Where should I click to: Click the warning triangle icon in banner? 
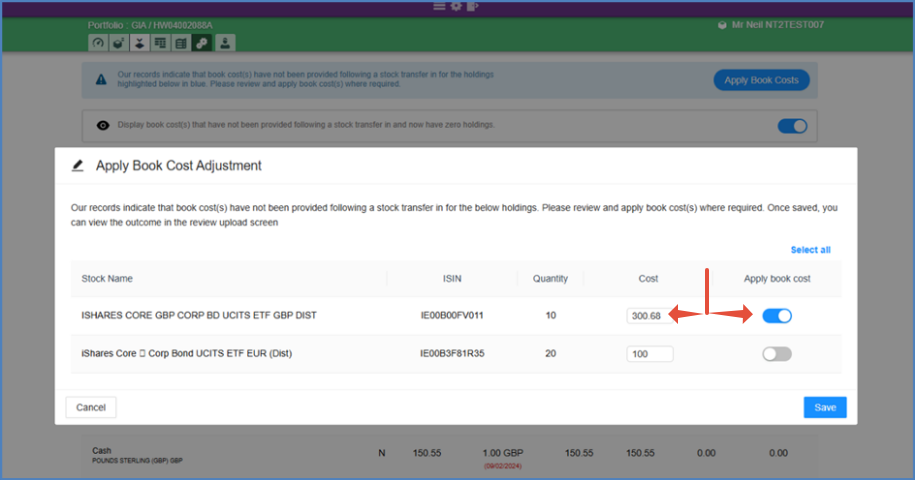click(x=101, y=79)
